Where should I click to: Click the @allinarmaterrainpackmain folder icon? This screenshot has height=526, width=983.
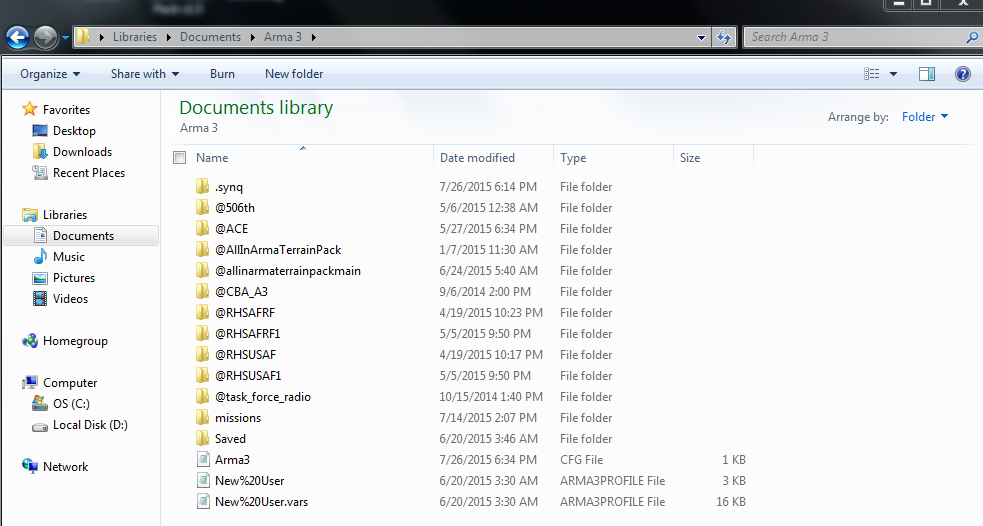click(202, 271)
